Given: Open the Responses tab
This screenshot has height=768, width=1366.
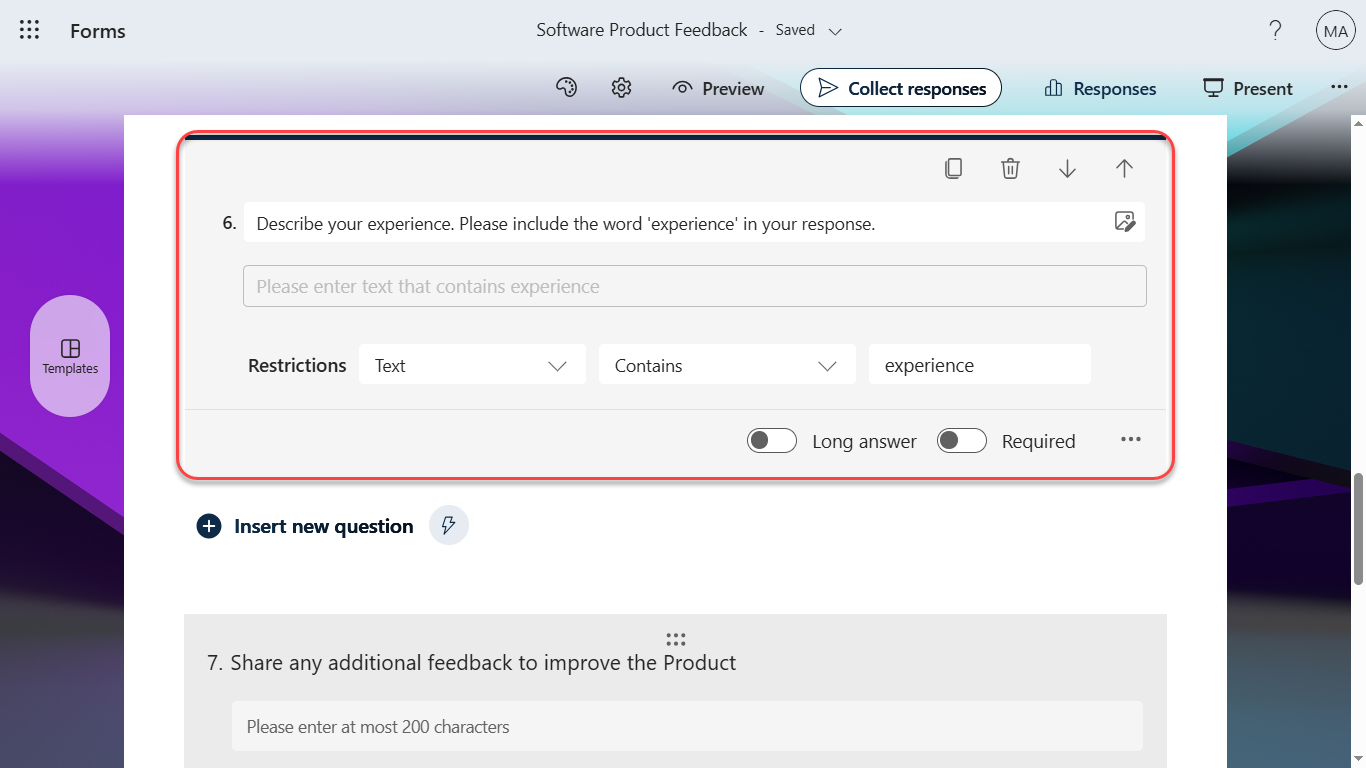Looking at the screenshot, I should pyautogui.click(x=1100, y=89).
